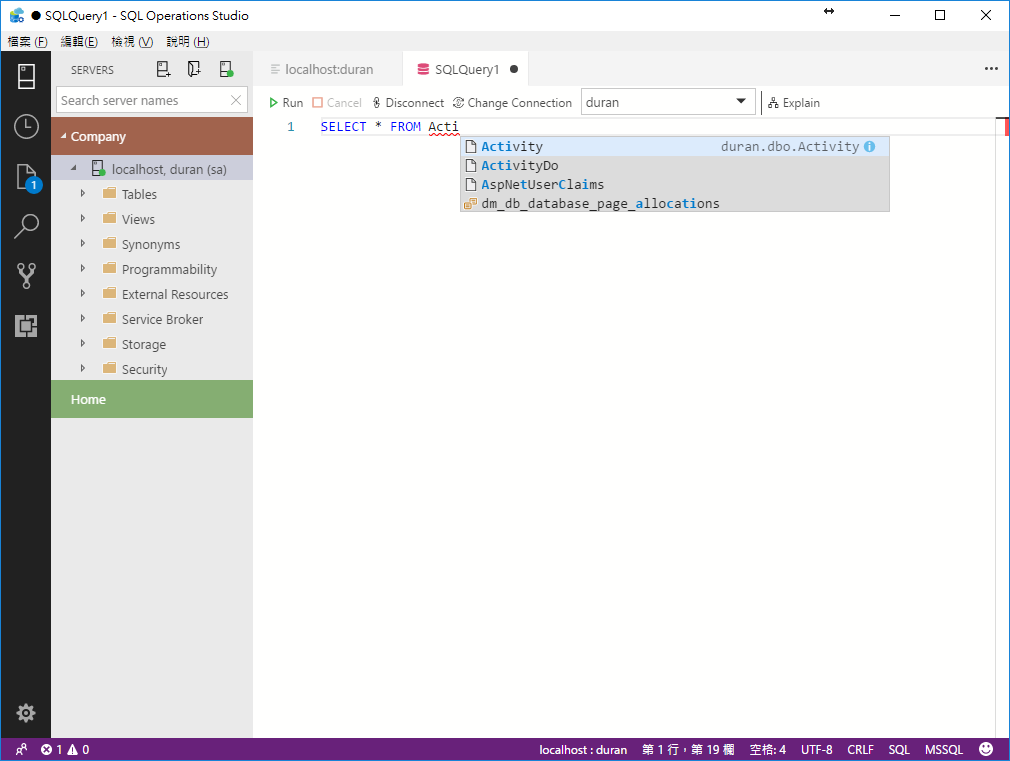Switch to the SQLQuery1 tab
1010x761 pixels.
[x=466, y=69]
